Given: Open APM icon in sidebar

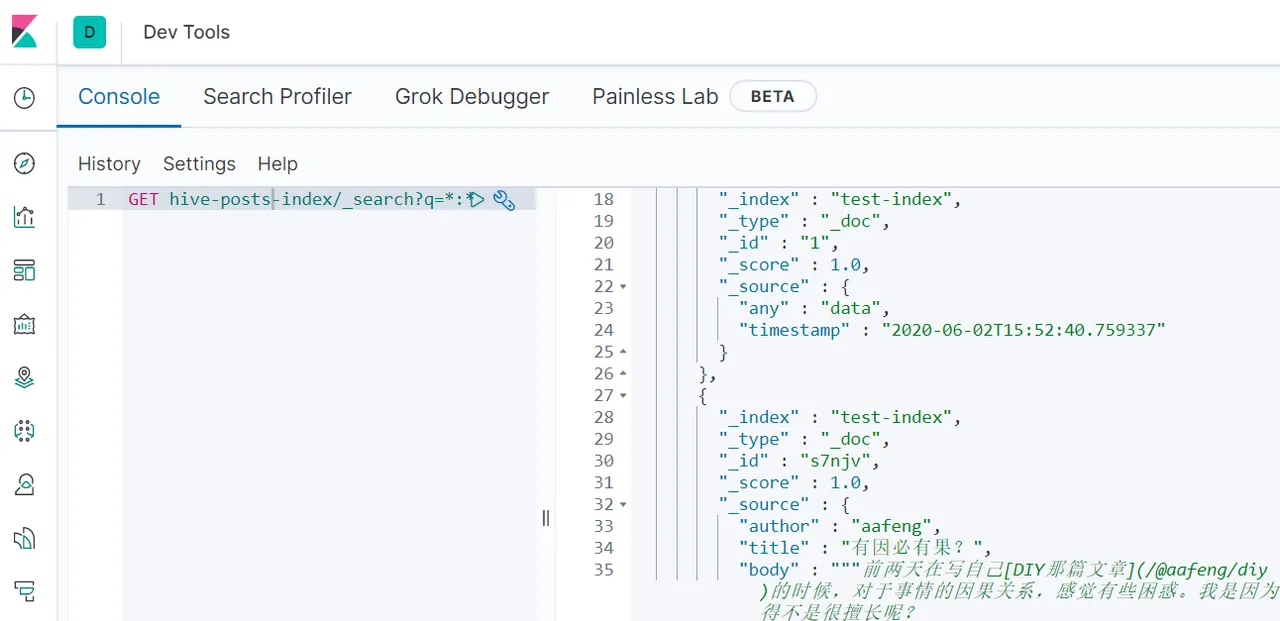Looking at the screenshot, I should point(24,592).
